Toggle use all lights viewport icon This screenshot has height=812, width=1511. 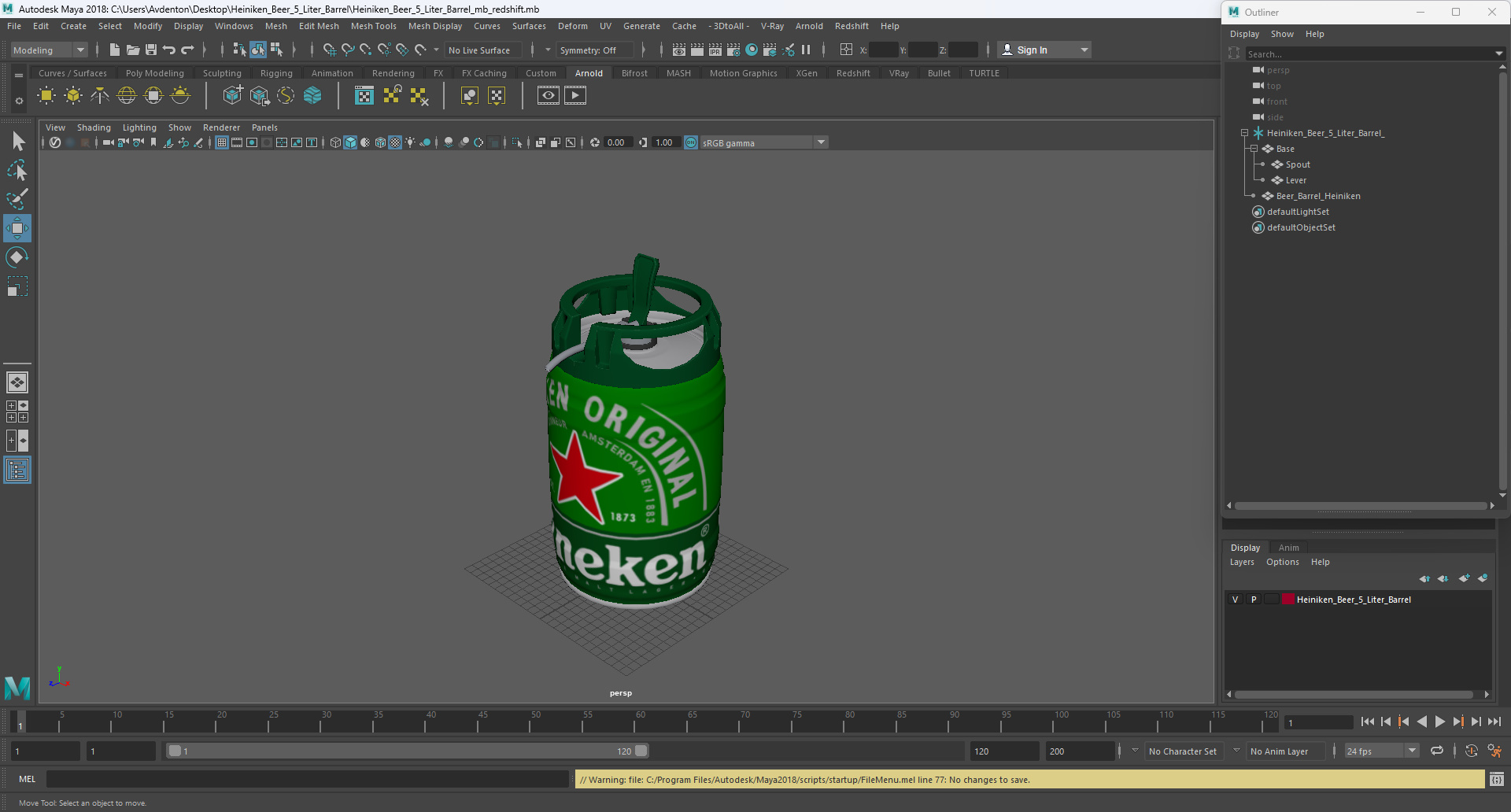[410, 142]
